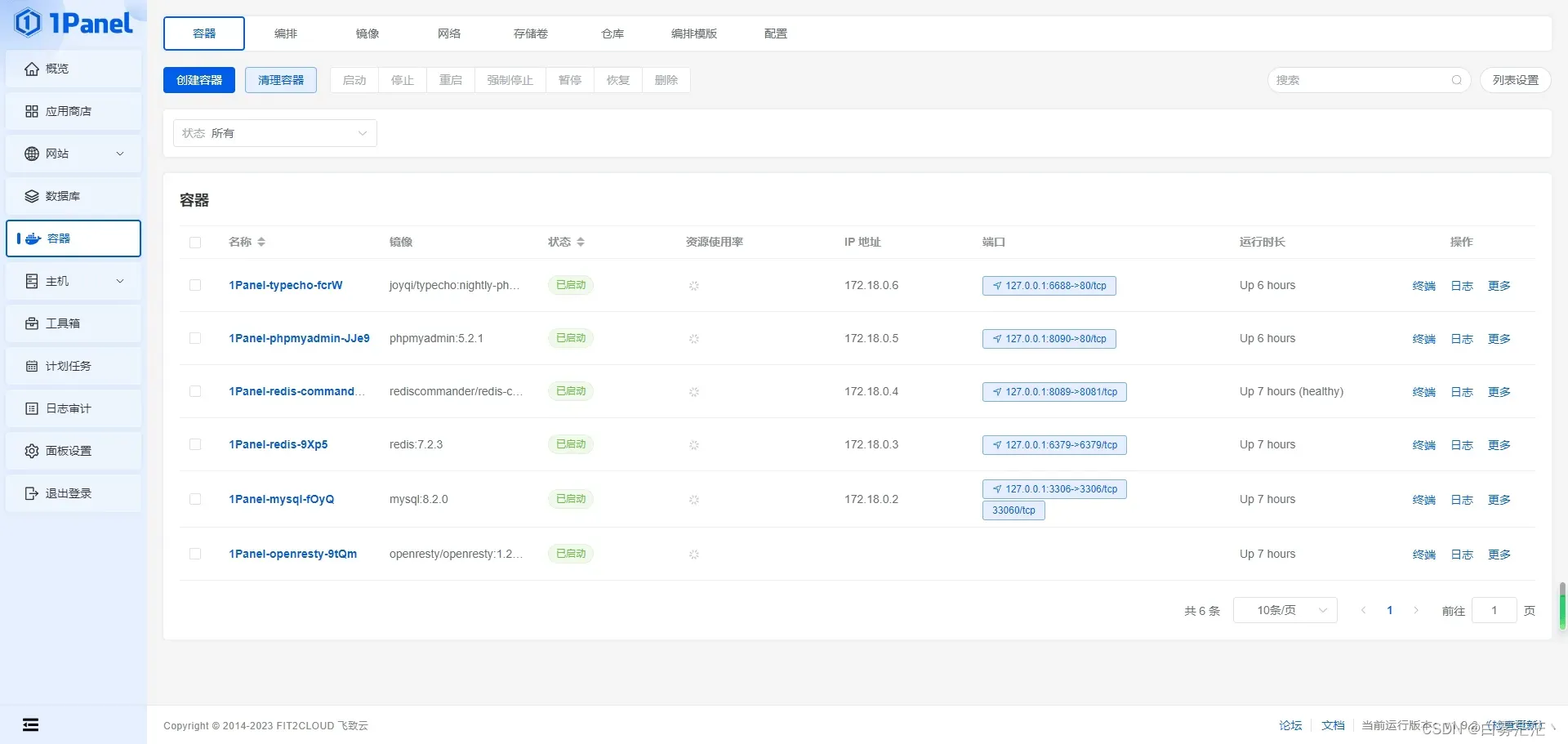Click port 127.0.0.1:3306->3306/tcp tag
1568x744 pixels.
(x=1054, y=489)
